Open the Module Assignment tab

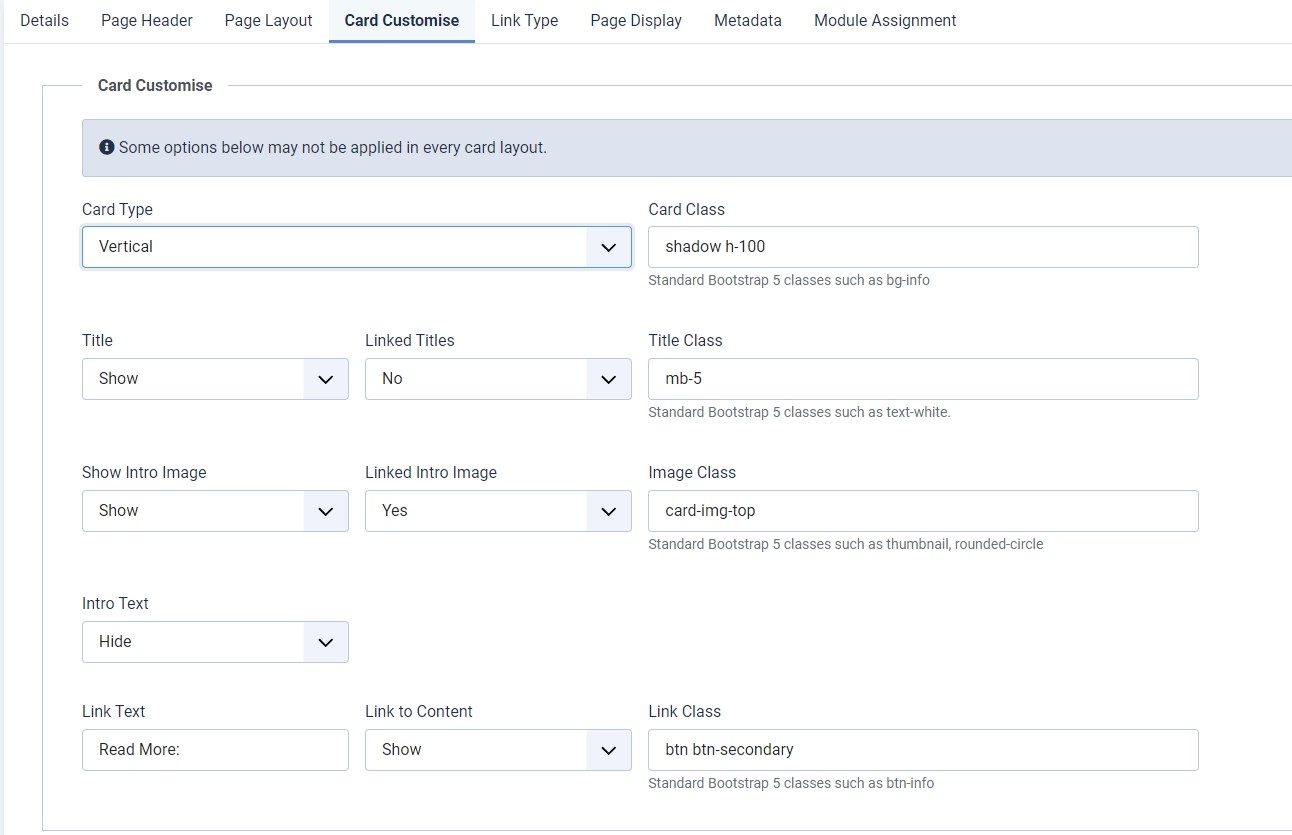885,20
